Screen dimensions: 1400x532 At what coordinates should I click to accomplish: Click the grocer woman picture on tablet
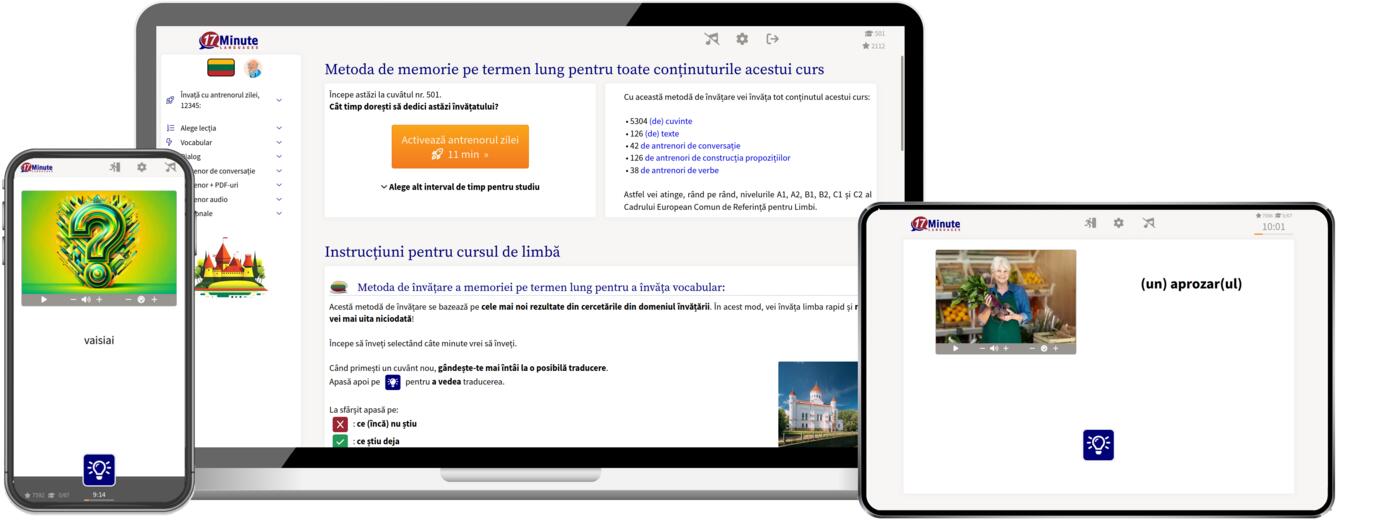coord(1005,295)
